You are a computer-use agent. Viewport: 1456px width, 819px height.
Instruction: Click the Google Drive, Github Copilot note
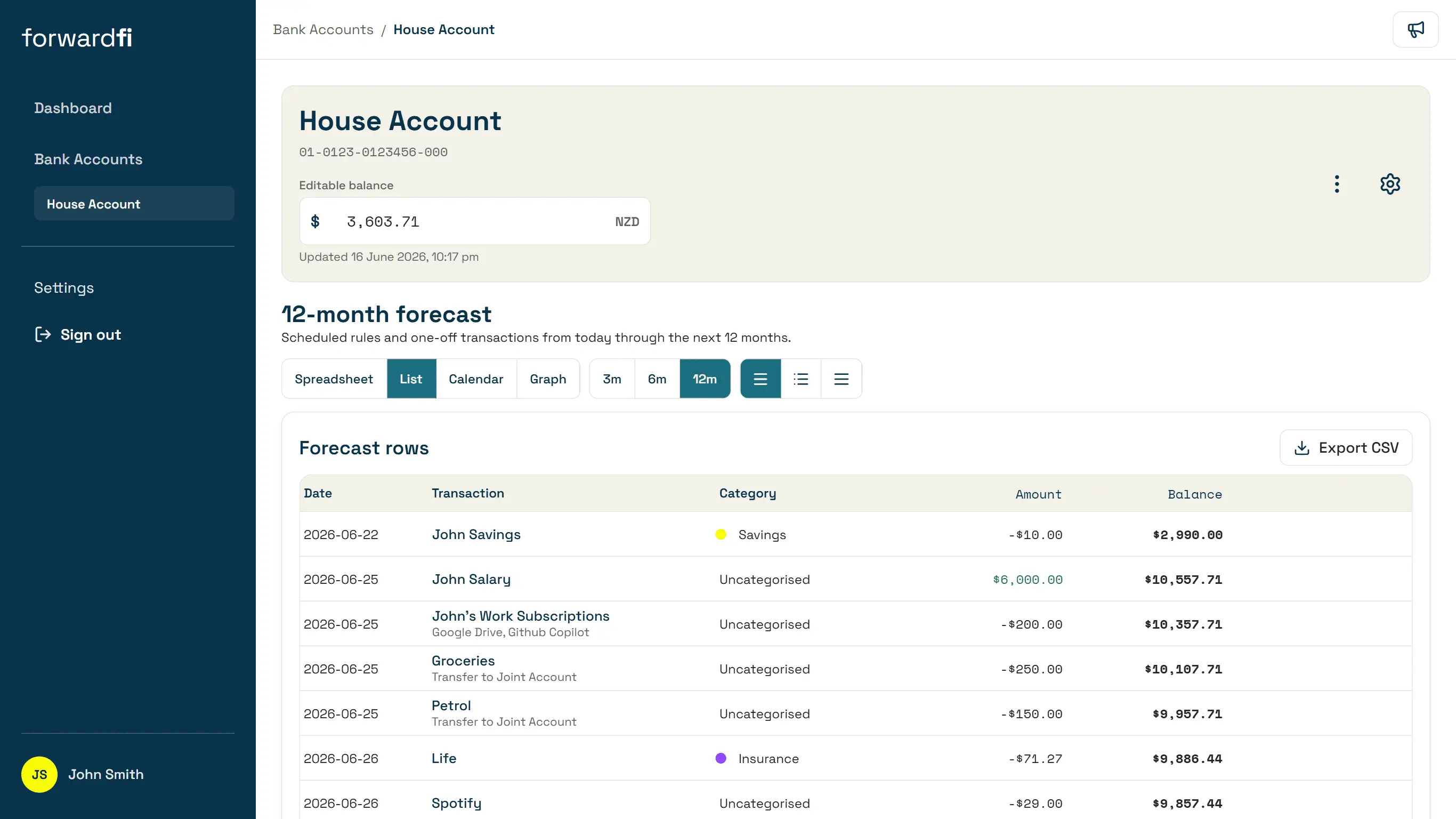coord(510,632)
